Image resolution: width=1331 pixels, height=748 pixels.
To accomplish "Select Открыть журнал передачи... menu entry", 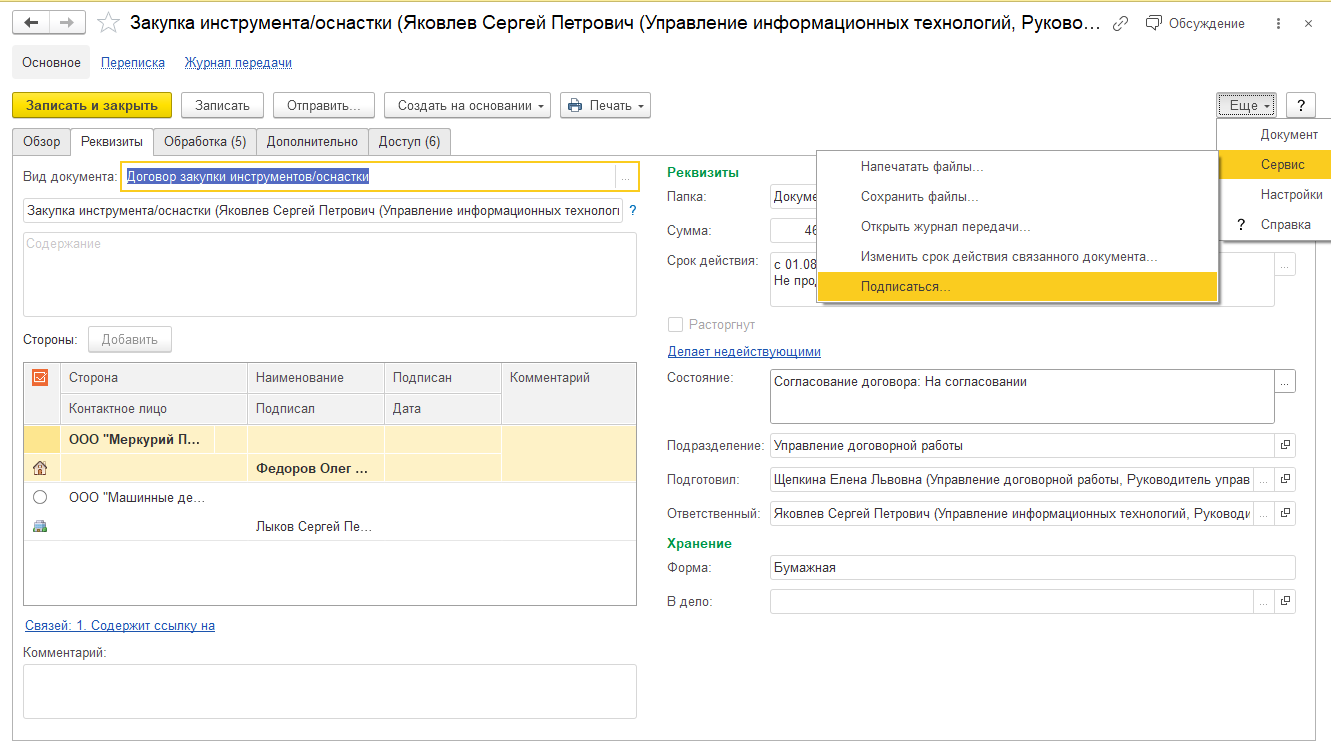I will pyautogui.click(x=1017, y=227).
